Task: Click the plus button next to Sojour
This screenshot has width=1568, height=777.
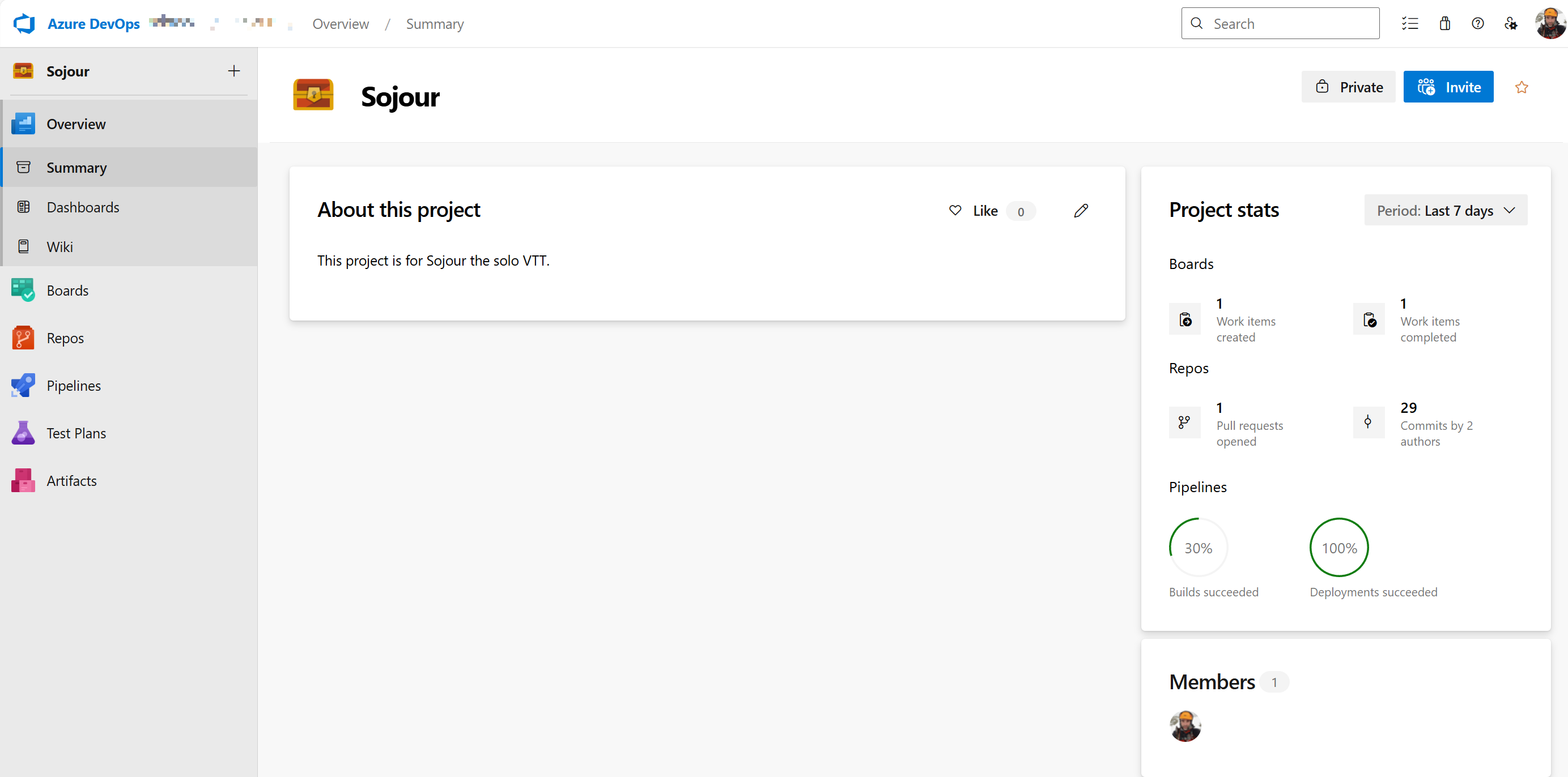Action: click(x=233, y=71)
